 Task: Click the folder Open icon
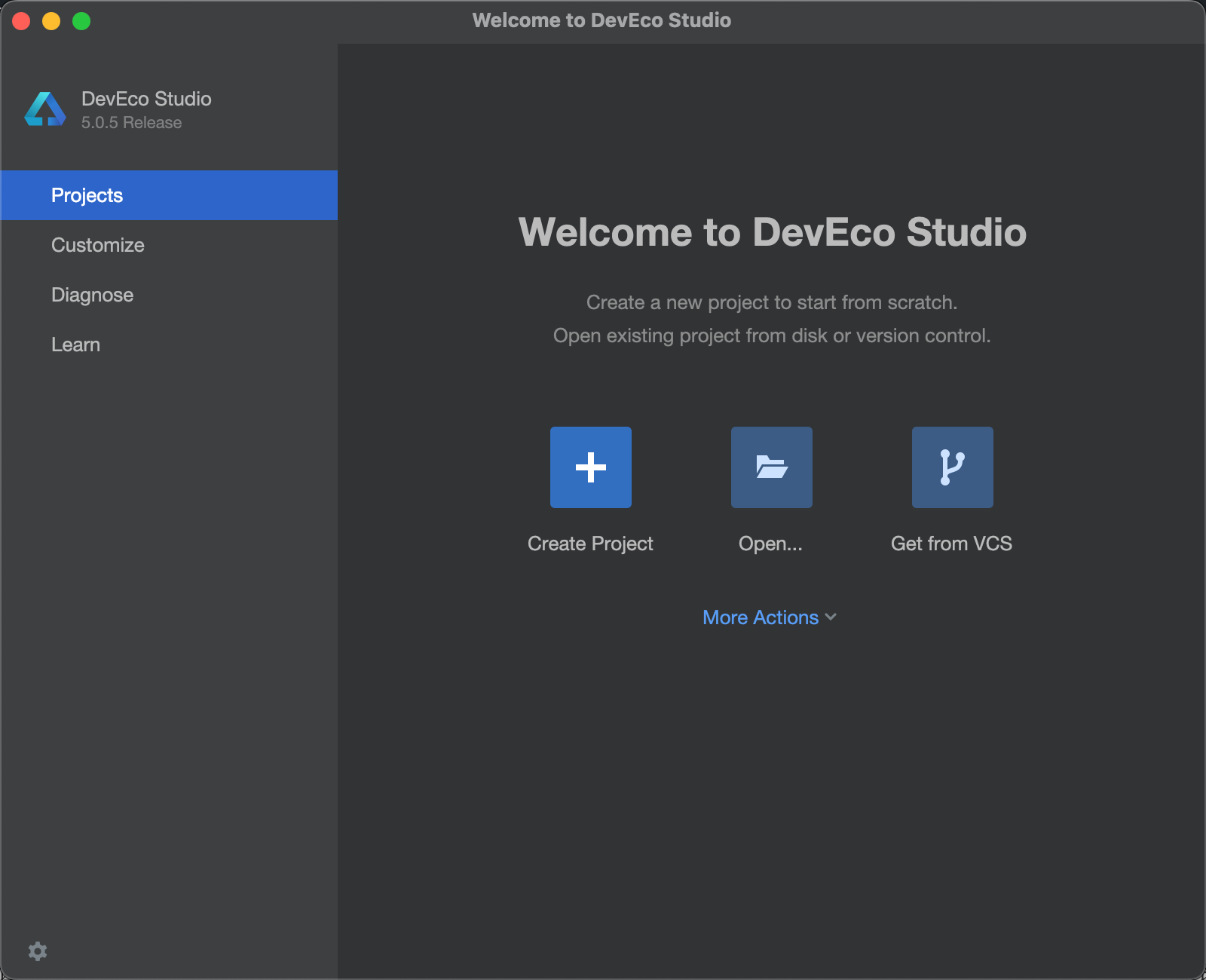click(771, 467)
